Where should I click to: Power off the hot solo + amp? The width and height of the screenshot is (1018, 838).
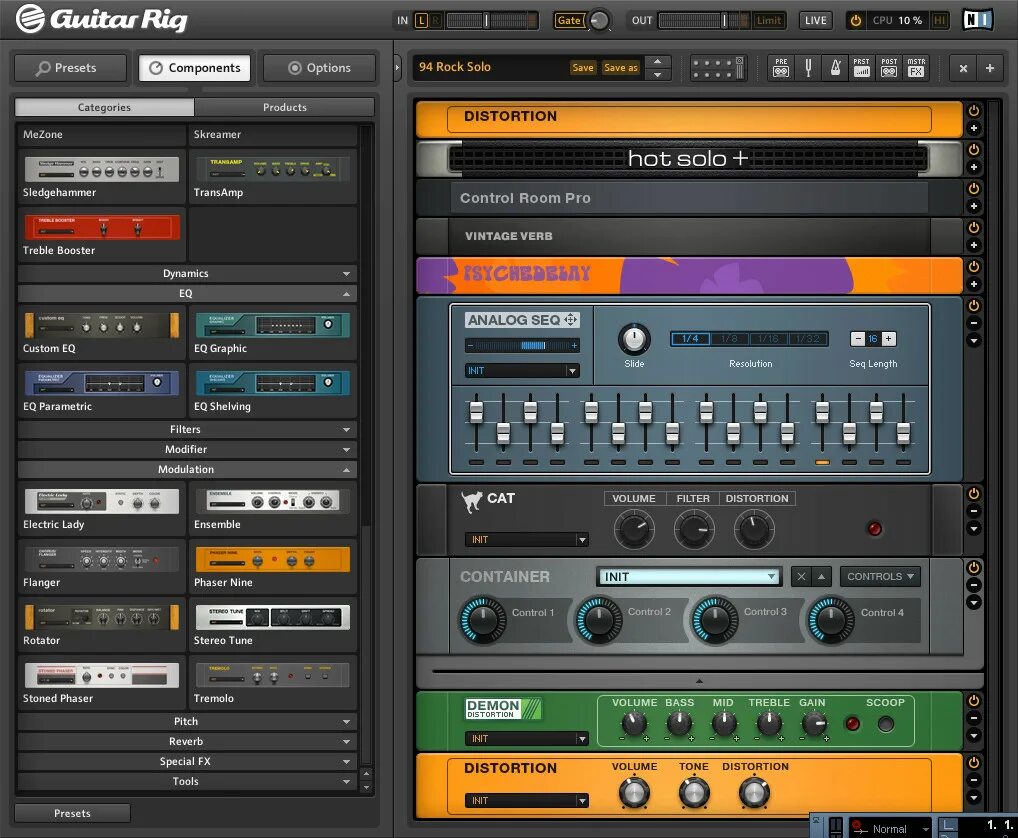pyautogui.click(x=974, y=150)
